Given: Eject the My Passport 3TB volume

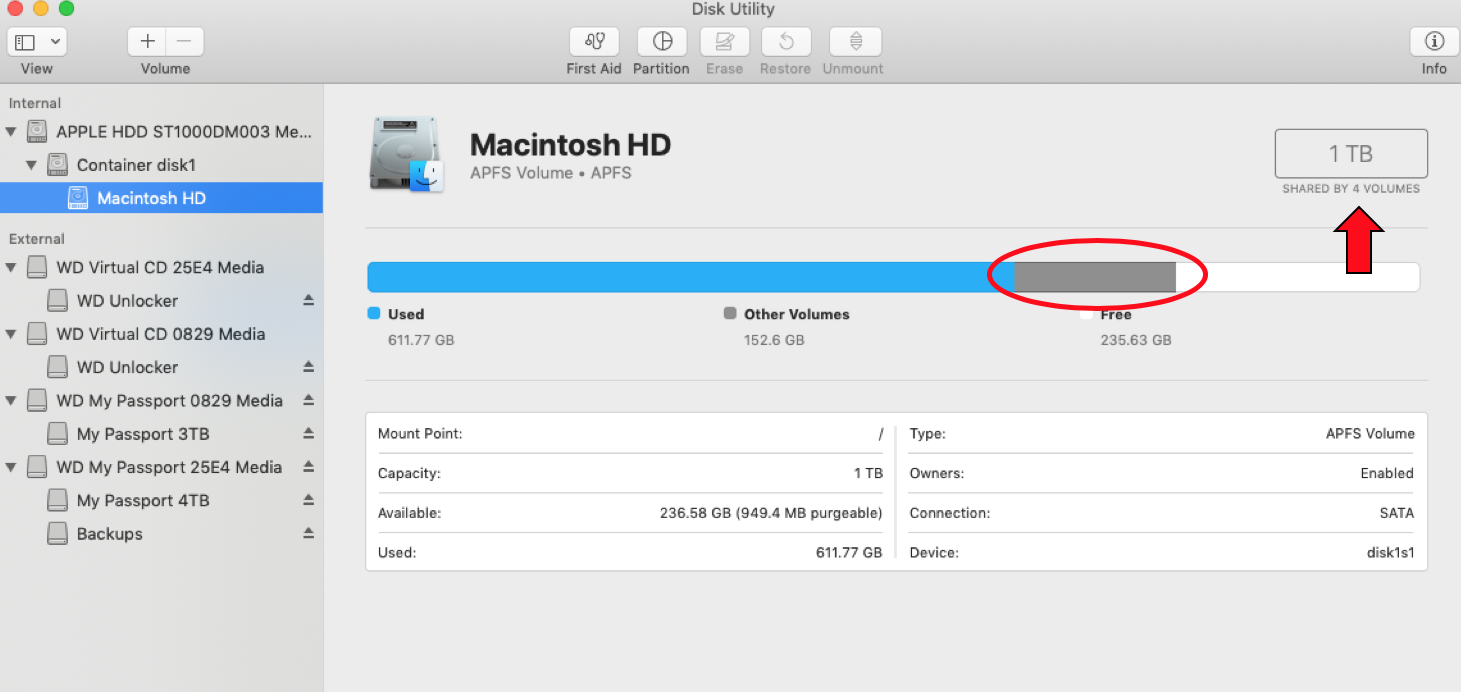Looking at the screenshot, I should [x=309, y=434].
